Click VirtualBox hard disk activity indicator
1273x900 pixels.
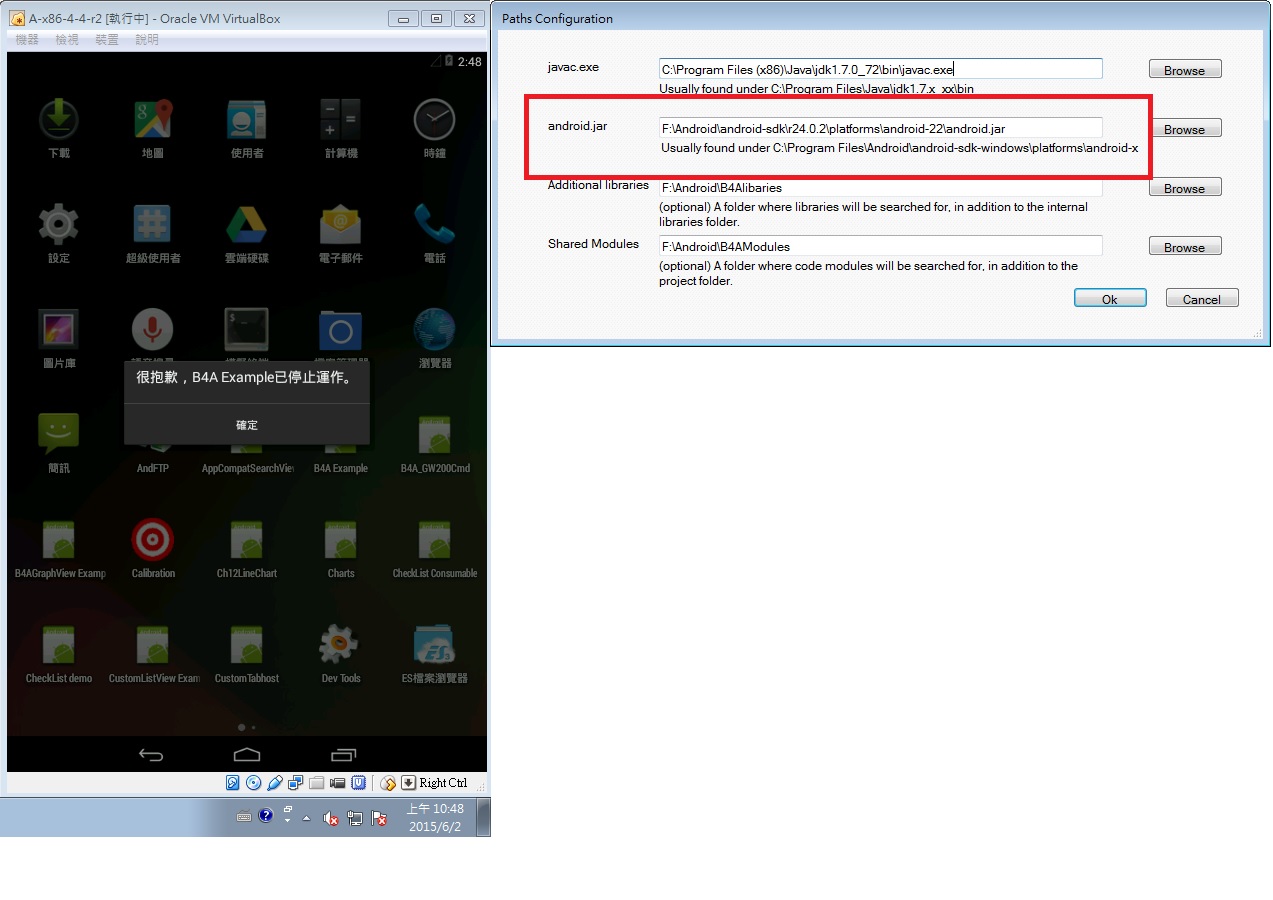(x=233, y=783)
